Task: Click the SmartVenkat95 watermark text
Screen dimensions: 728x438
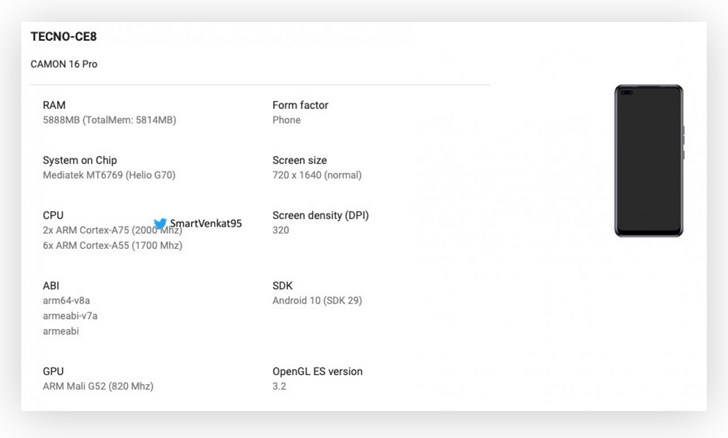Action: (206, 223)
